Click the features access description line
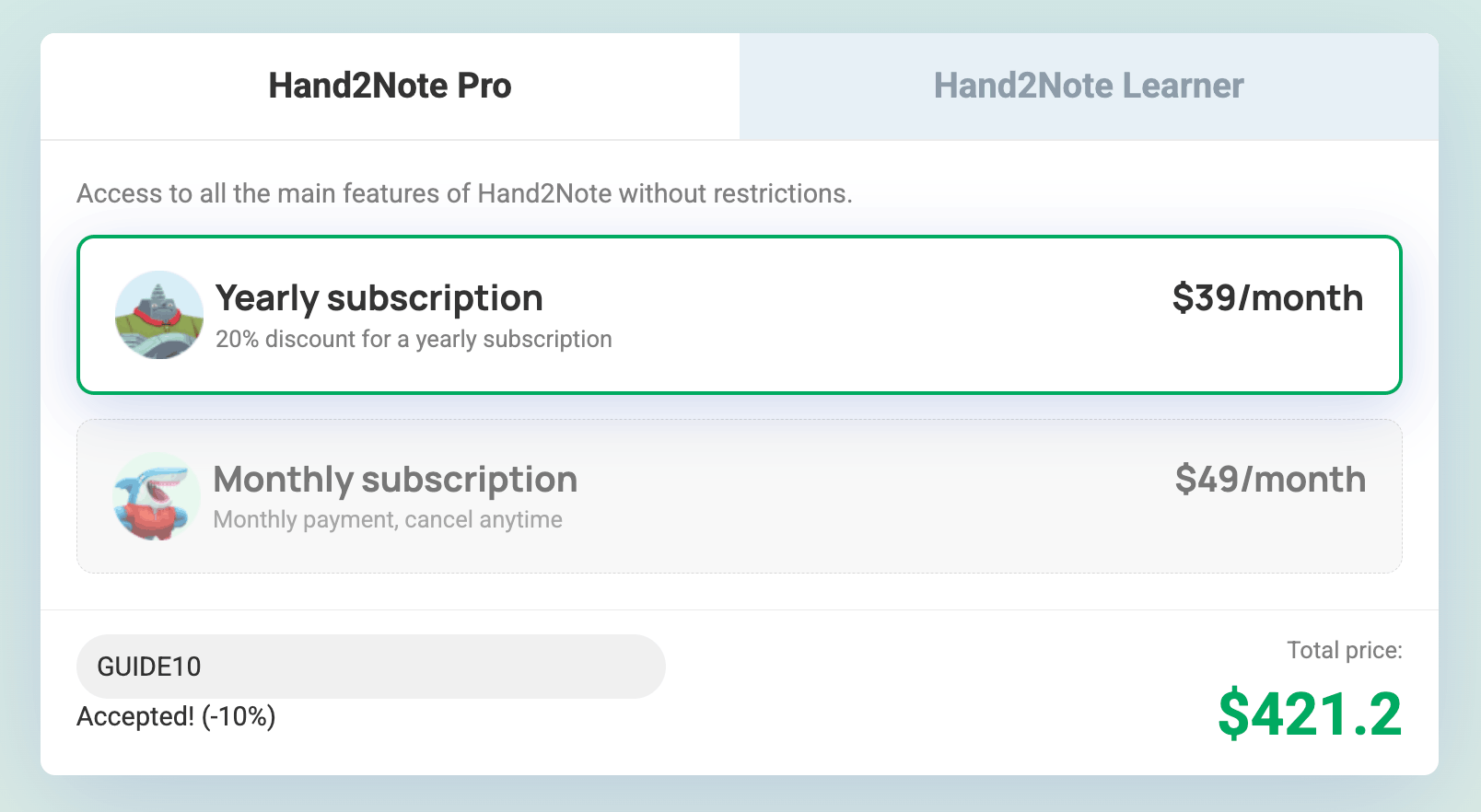This screenshot has height=812, width=1481. (464, 193)
